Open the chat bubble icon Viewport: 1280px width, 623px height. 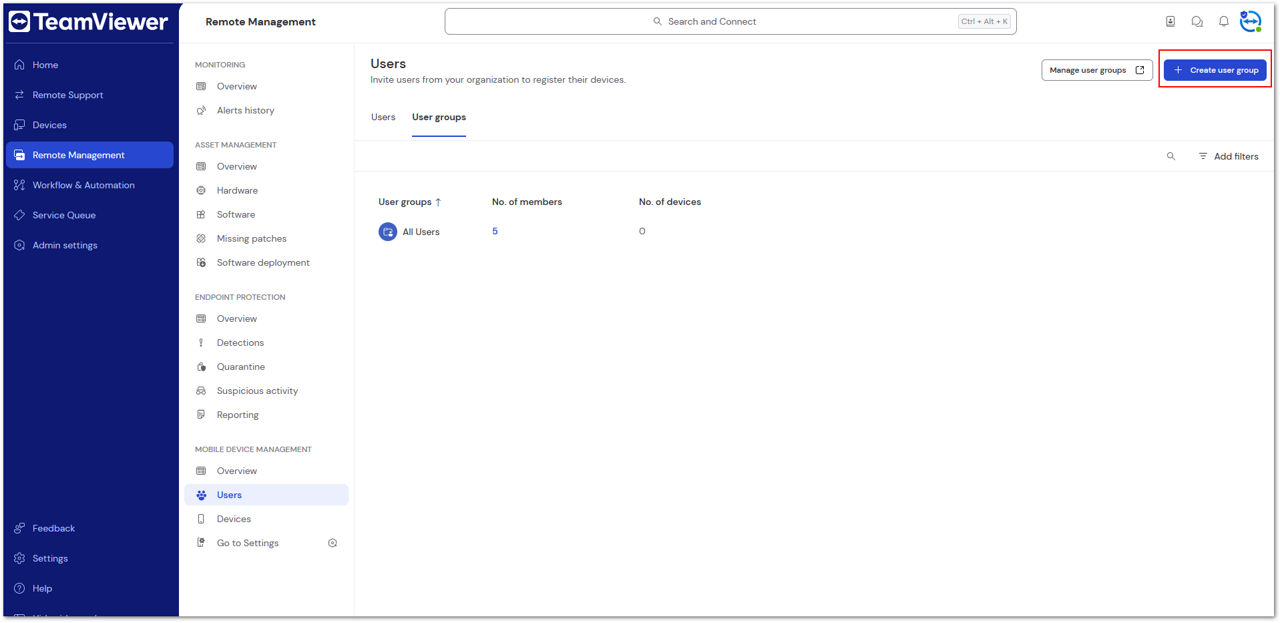[x=1197, y=21]
